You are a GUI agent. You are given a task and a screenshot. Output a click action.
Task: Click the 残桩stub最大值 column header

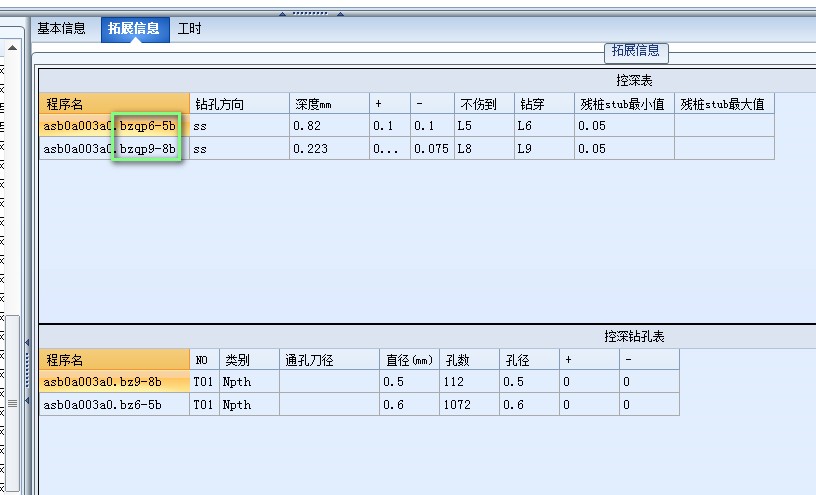(x=724, y=104)
